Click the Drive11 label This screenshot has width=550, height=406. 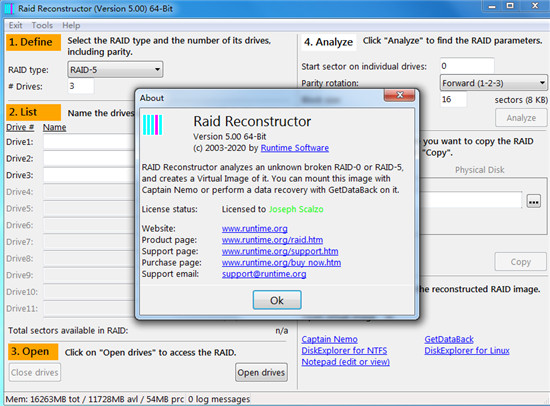(x=22, y=308)
